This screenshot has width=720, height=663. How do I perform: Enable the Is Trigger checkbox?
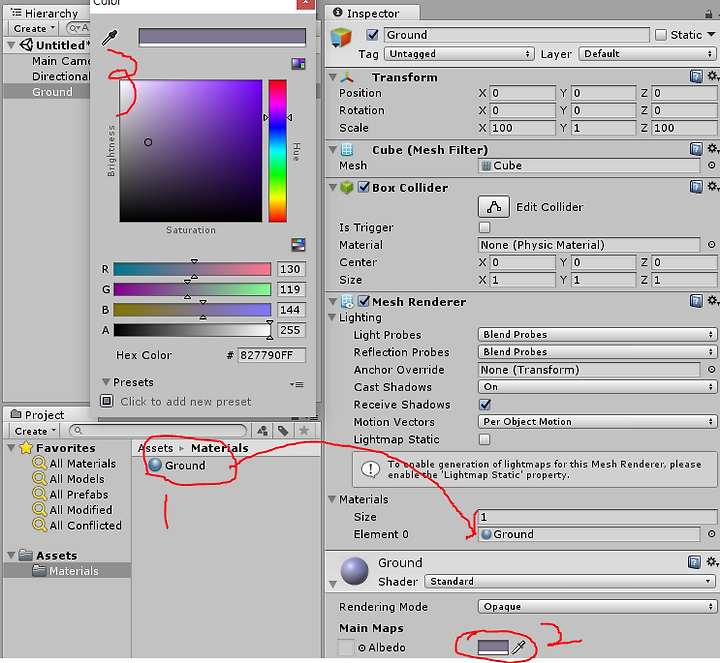[x=484, y=227]
